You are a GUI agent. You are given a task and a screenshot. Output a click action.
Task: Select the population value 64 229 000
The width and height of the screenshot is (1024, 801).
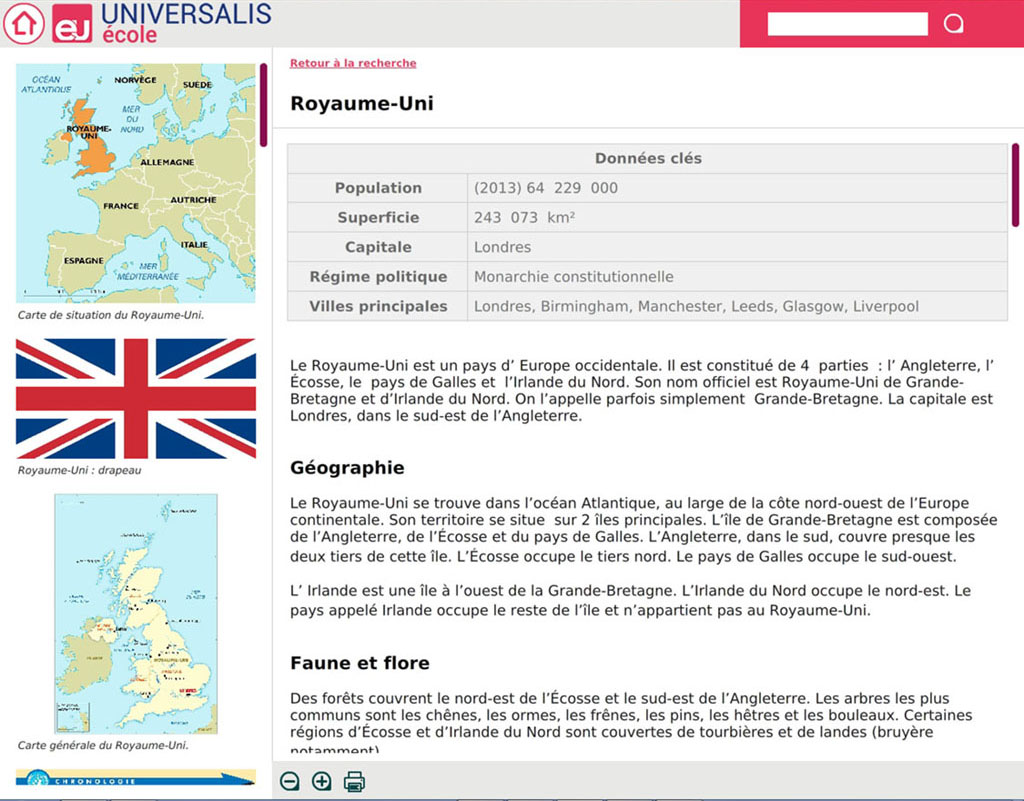pyautogui.click(x=572, y=188)
